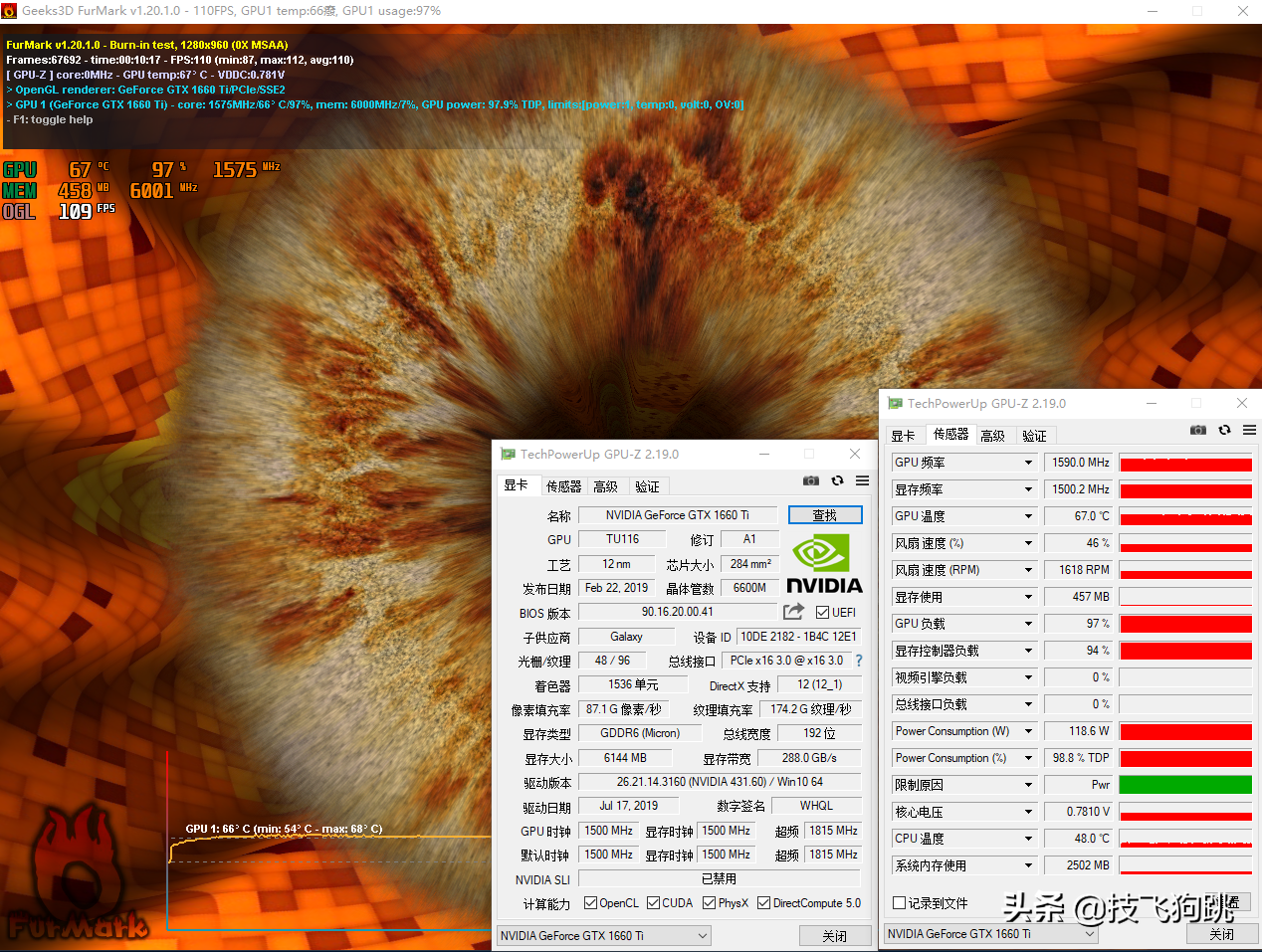Open the 显存频率 sensor dropdown
This screenshot has height=952, width=1262.
click(x=1028, y=489)
